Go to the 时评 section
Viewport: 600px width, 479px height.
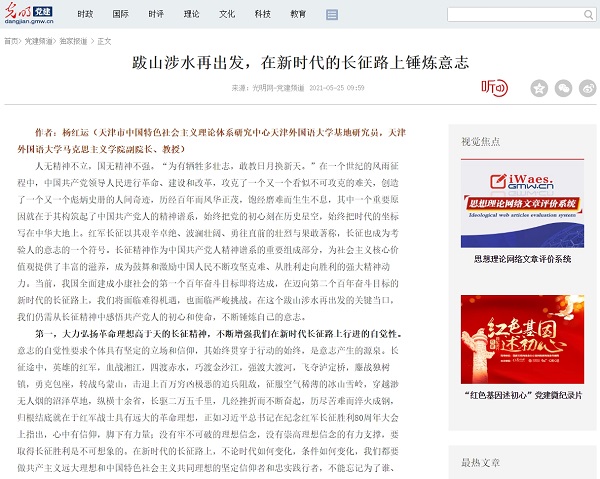pos(156,16)
